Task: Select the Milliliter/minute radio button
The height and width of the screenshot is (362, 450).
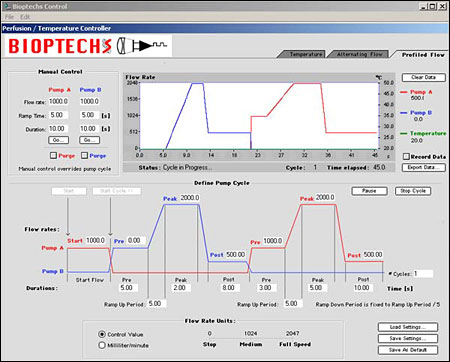Action: 102,345
